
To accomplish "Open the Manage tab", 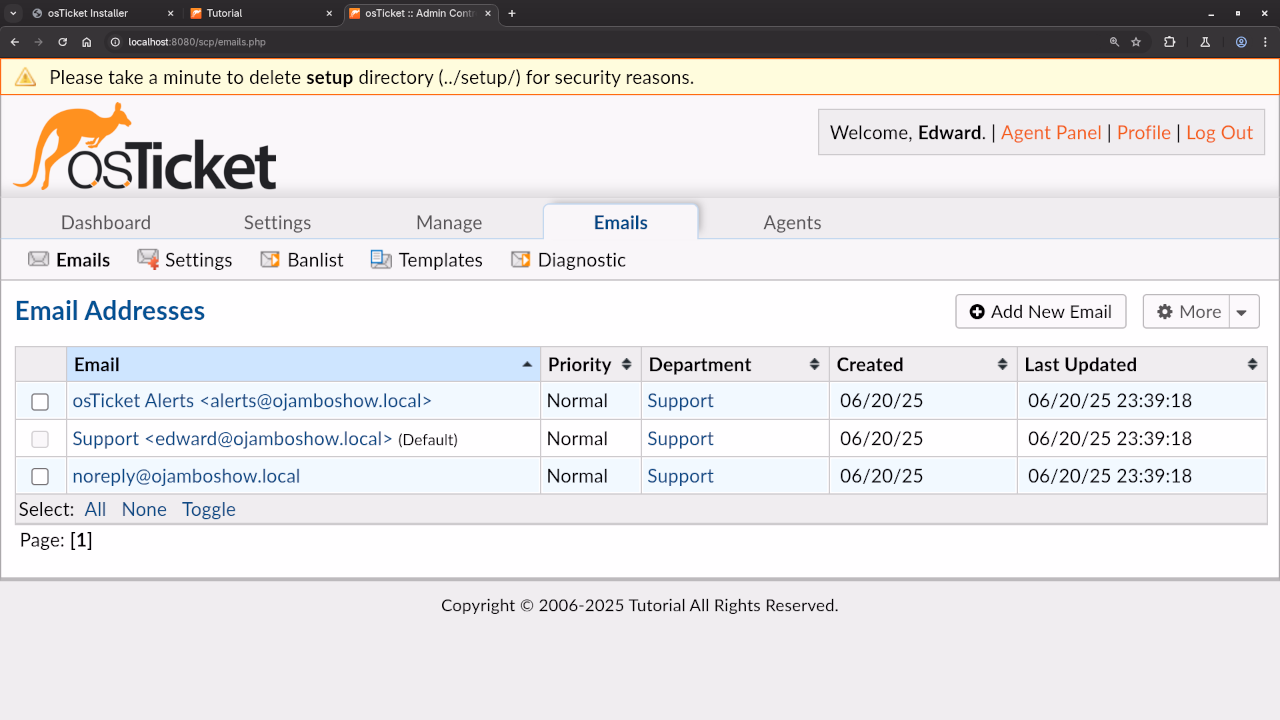I will click(x=449, y=222).
